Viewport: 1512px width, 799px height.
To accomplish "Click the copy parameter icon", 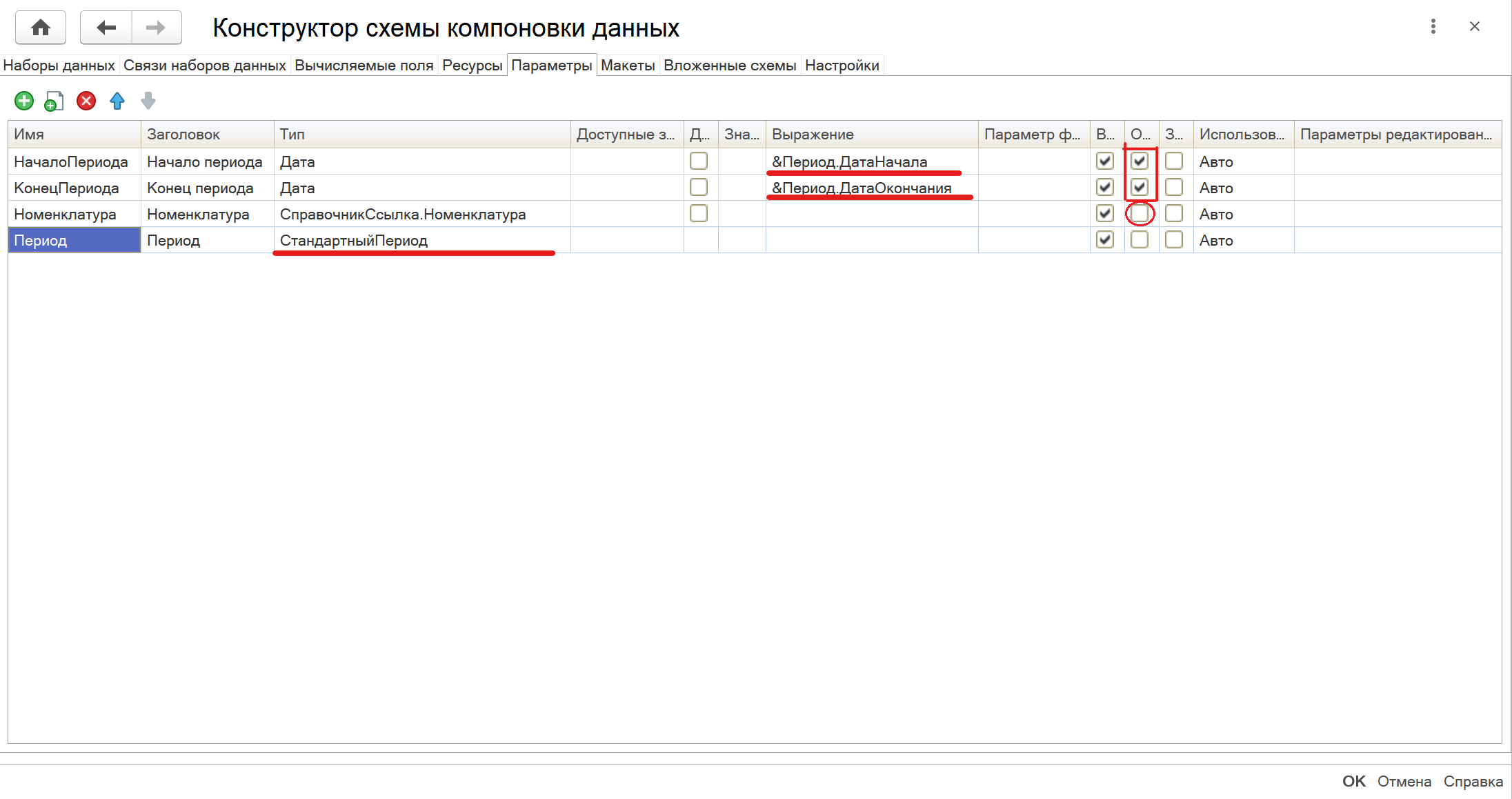I will (x=54, y=101).
